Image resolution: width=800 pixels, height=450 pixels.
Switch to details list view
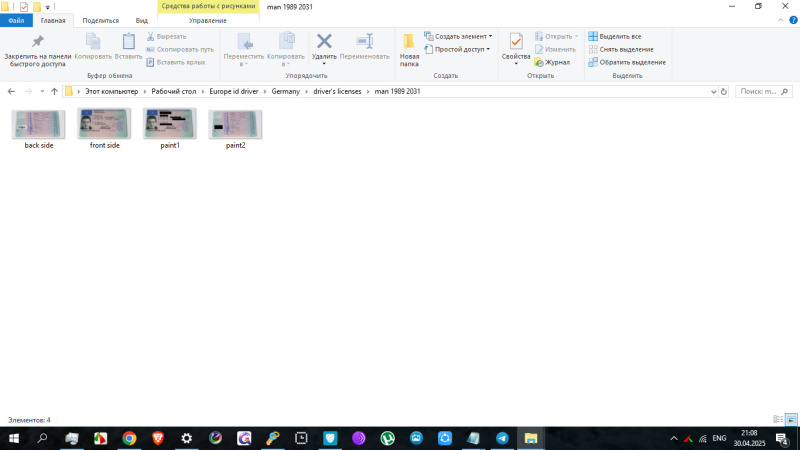[x=778, y=420]
